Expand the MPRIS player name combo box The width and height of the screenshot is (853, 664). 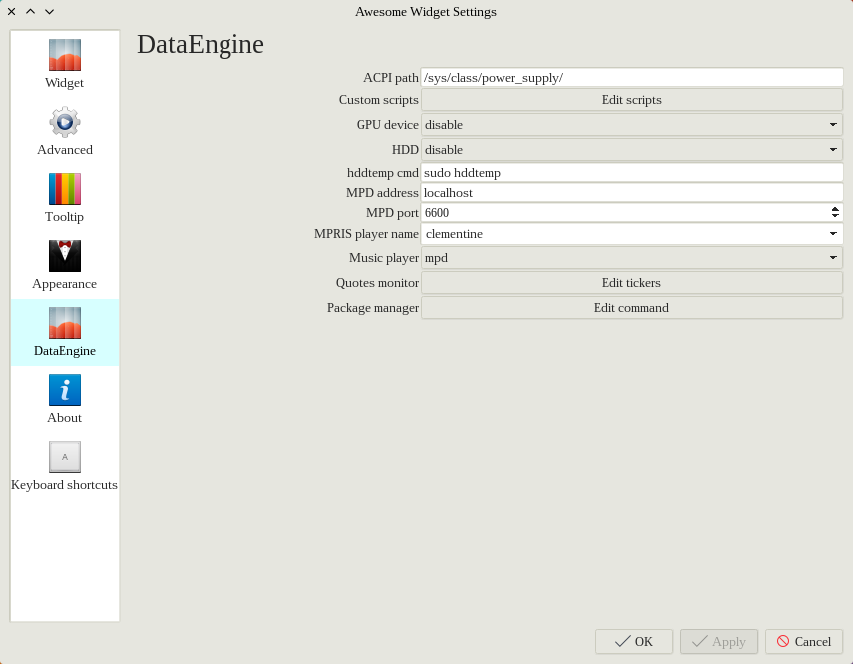(631, 234)
